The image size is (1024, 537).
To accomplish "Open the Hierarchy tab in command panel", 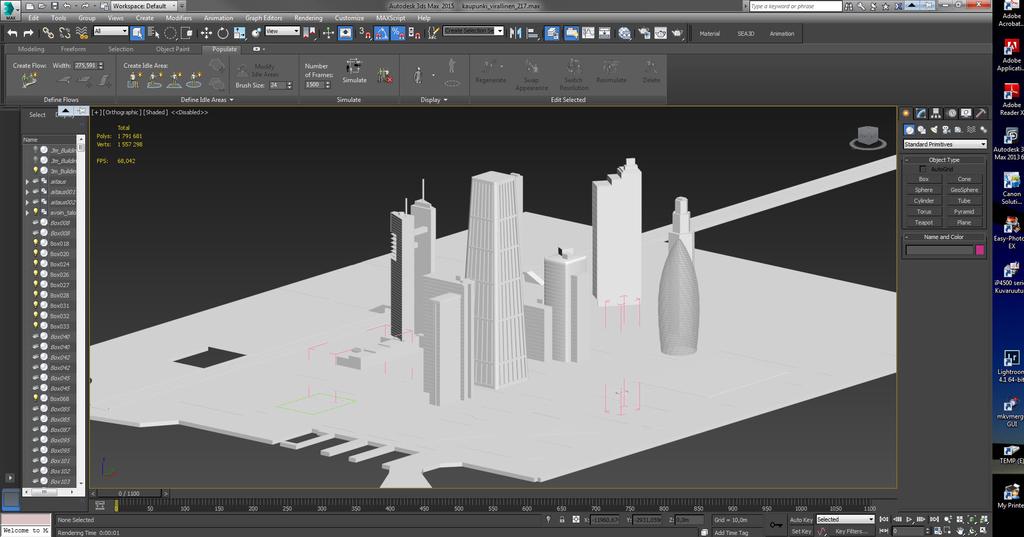I will 936,113.
